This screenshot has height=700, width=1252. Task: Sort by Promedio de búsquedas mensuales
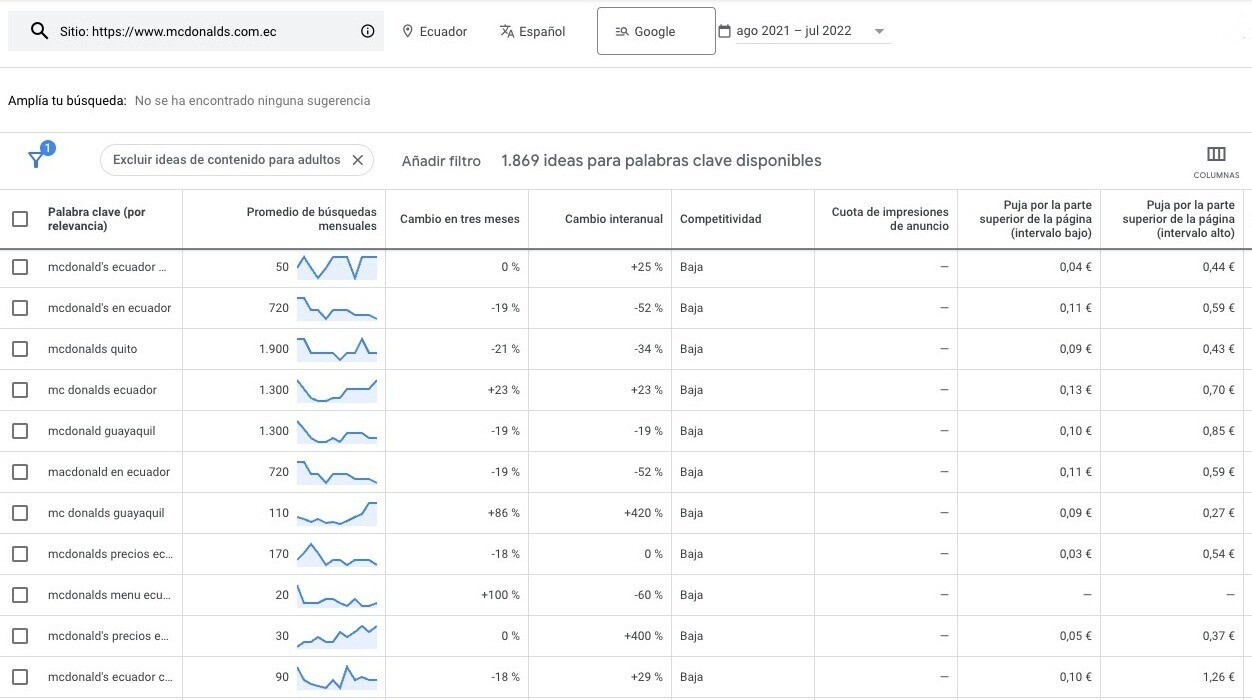312,219
